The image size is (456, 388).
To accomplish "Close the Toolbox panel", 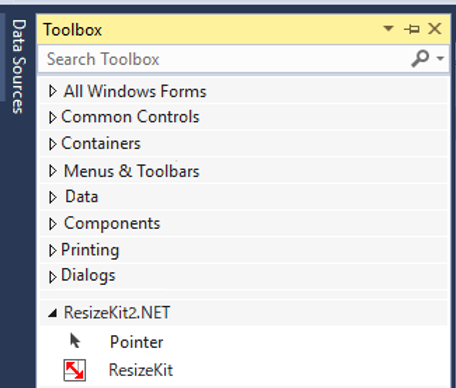I will pos(435,29).
